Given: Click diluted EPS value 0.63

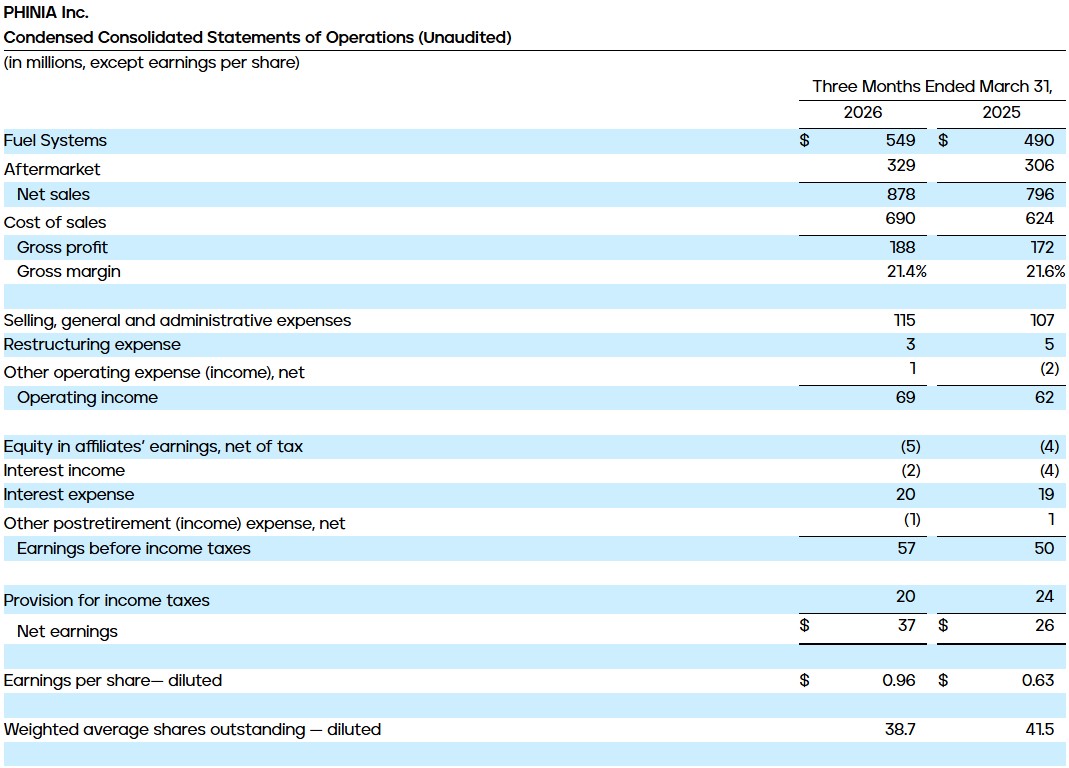Looking at the screenshot, I should 1038,681.
